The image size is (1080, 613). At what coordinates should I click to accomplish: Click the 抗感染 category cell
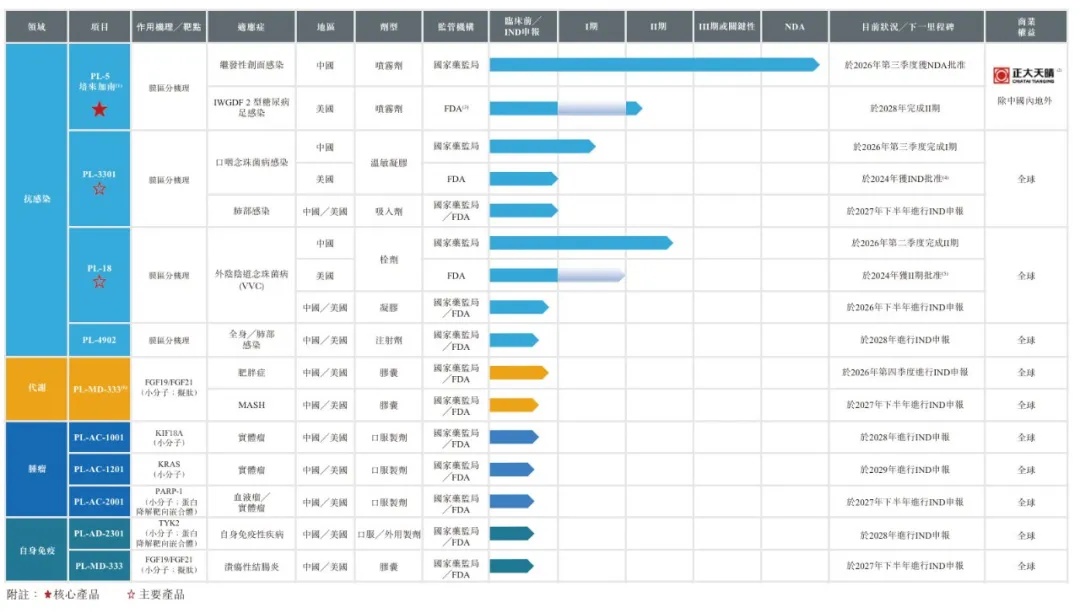pyautogui.click(x=37, y=200)
